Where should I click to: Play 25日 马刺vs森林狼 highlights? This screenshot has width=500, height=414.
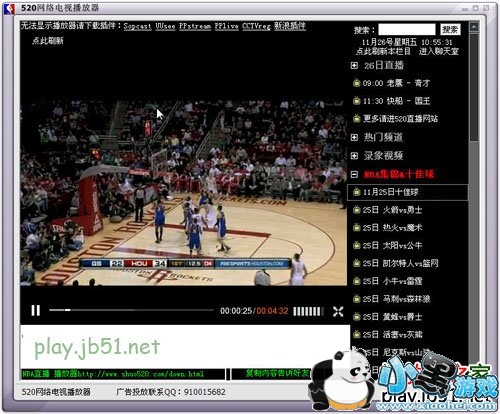(x=396, y=299)
